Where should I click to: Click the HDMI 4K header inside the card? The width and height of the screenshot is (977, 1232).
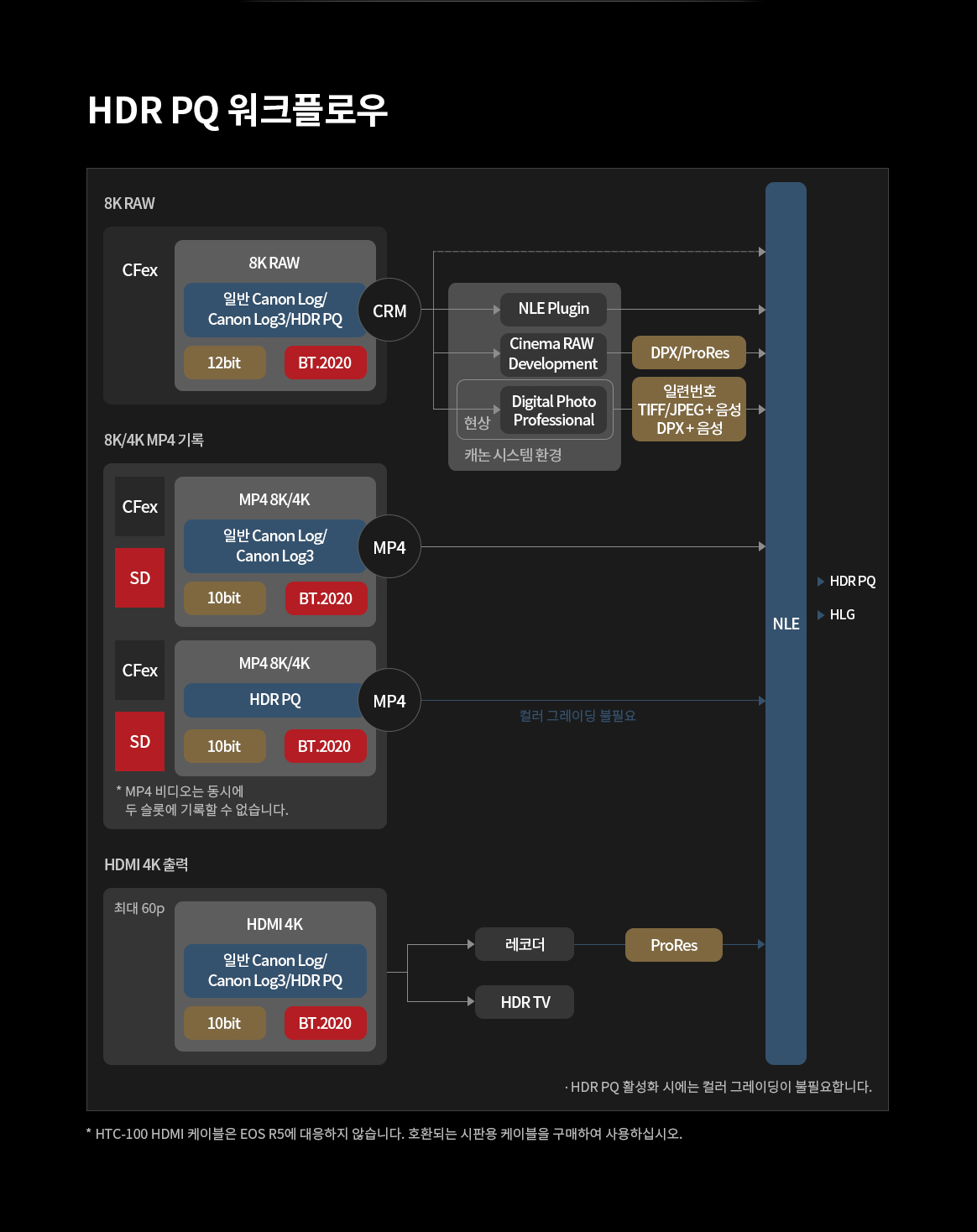pyautogui.click(x=274, y=924)
